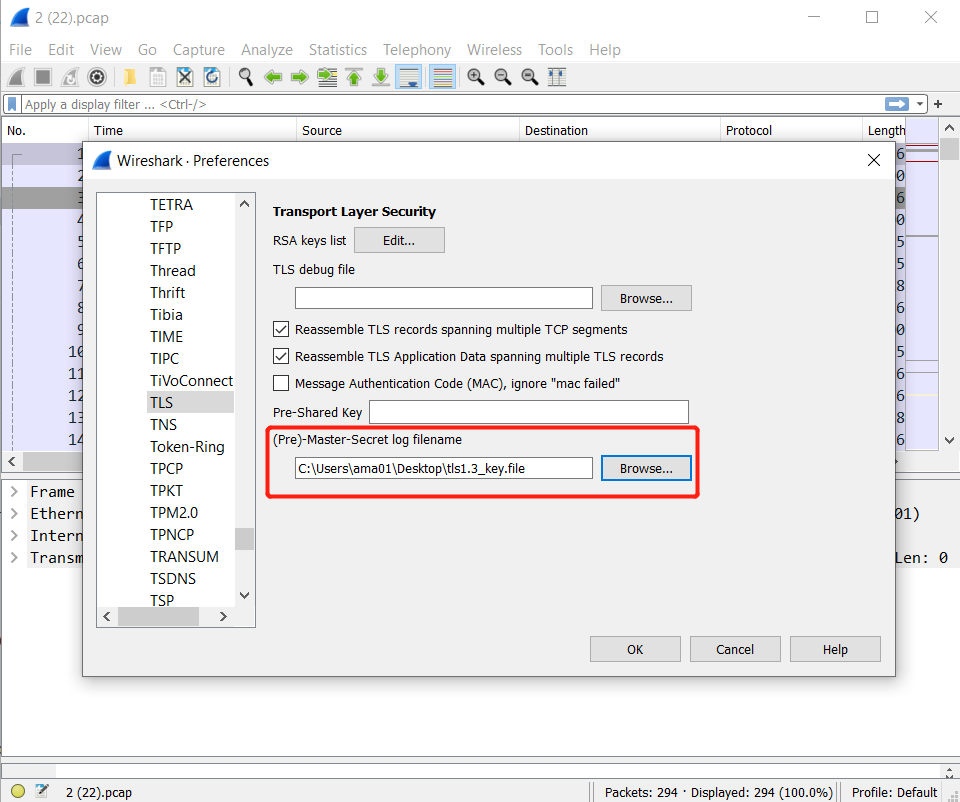Screen dimensions: 960x802
Task: Click the apply filter blue arrow button
Action: point(897,104)
